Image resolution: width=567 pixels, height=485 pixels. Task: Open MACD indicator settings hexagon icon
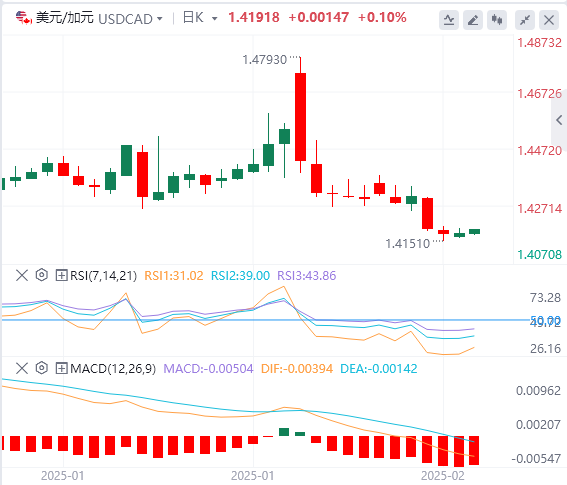42,368
